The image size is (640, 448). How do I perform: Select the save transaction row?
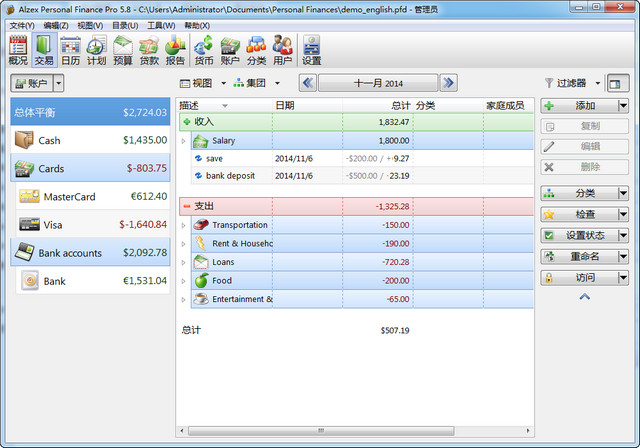pyautogui.click(x=362, y=158)
